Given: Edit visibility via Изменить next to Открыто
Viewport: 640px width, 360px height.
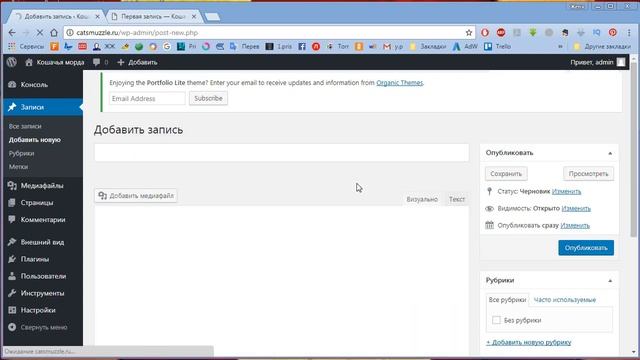Looking at the screenshot, I should pos(576,209).
